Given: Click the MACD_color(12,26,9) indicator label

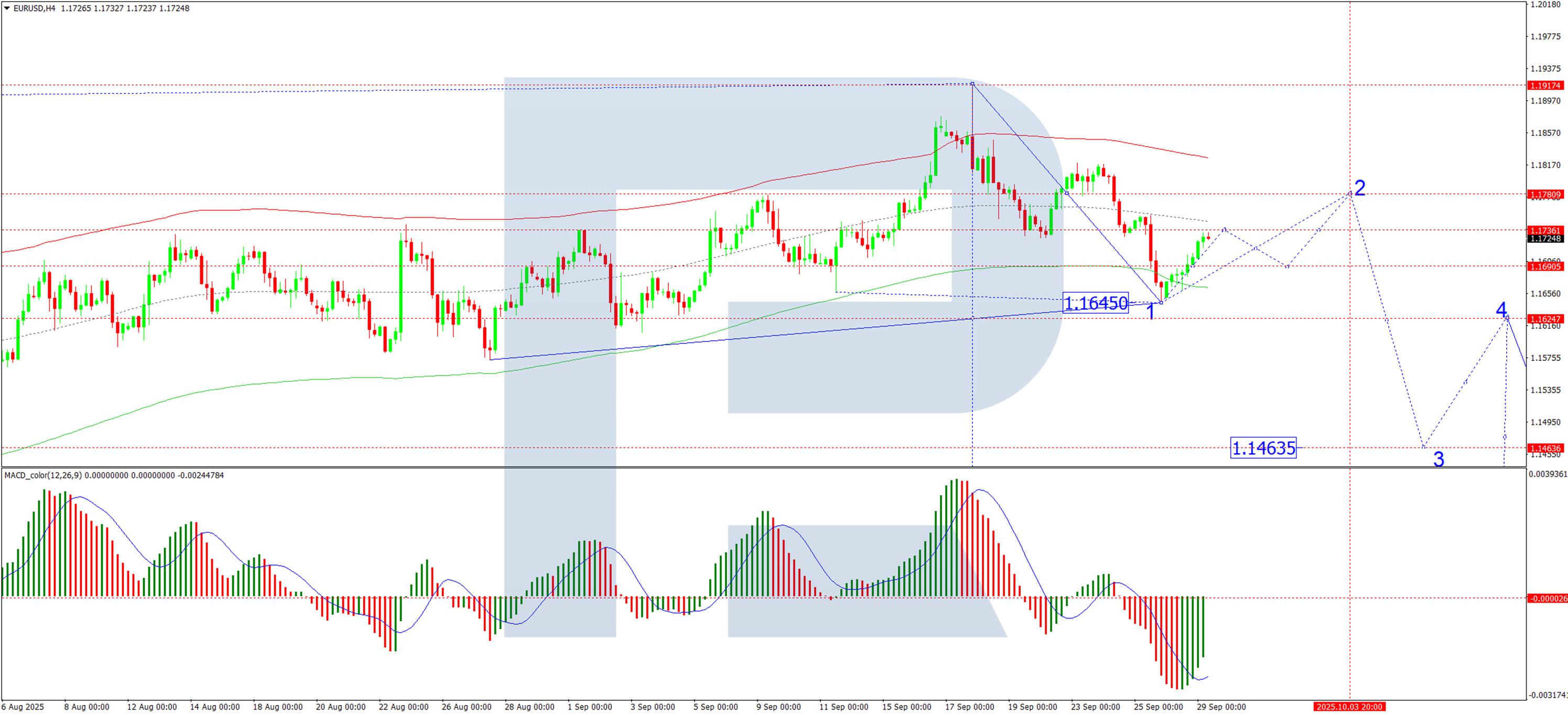Looking at the screenshot, I should point(42,476).
